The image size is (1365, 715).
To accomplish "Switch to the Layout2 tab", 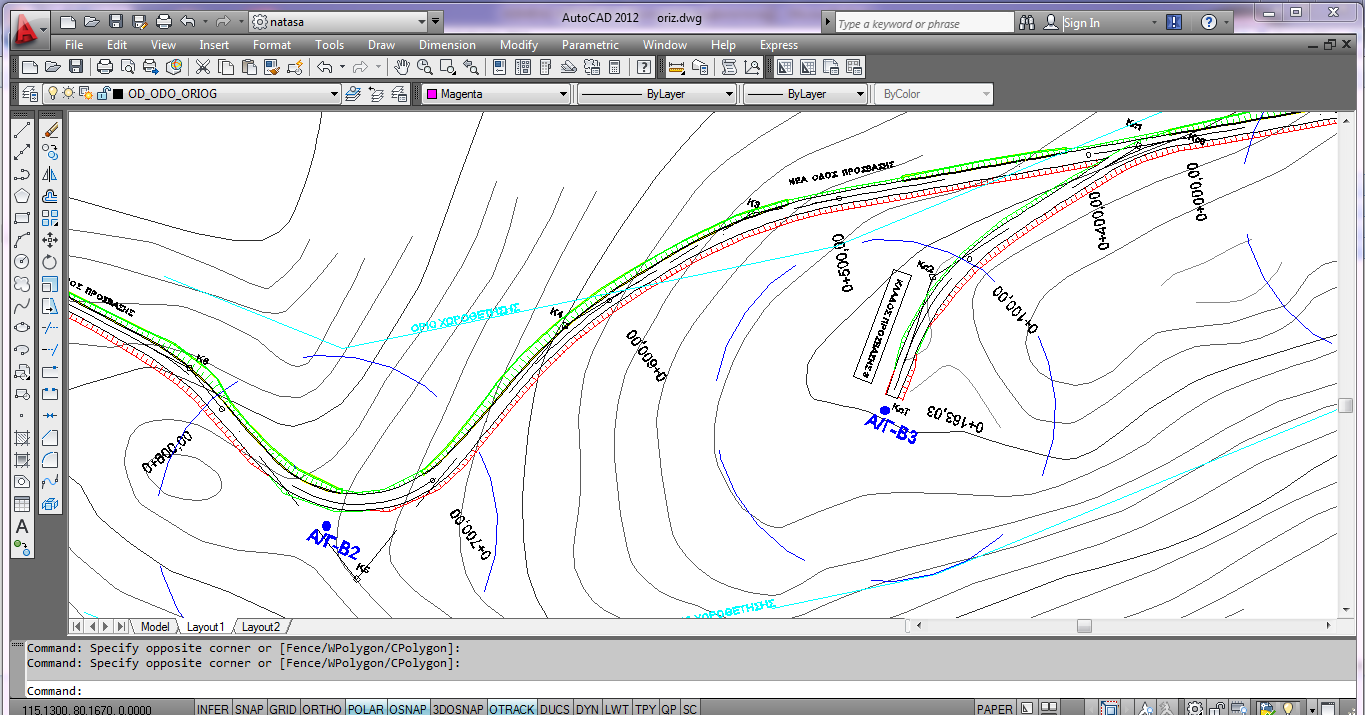I will [x=261, y=627].
